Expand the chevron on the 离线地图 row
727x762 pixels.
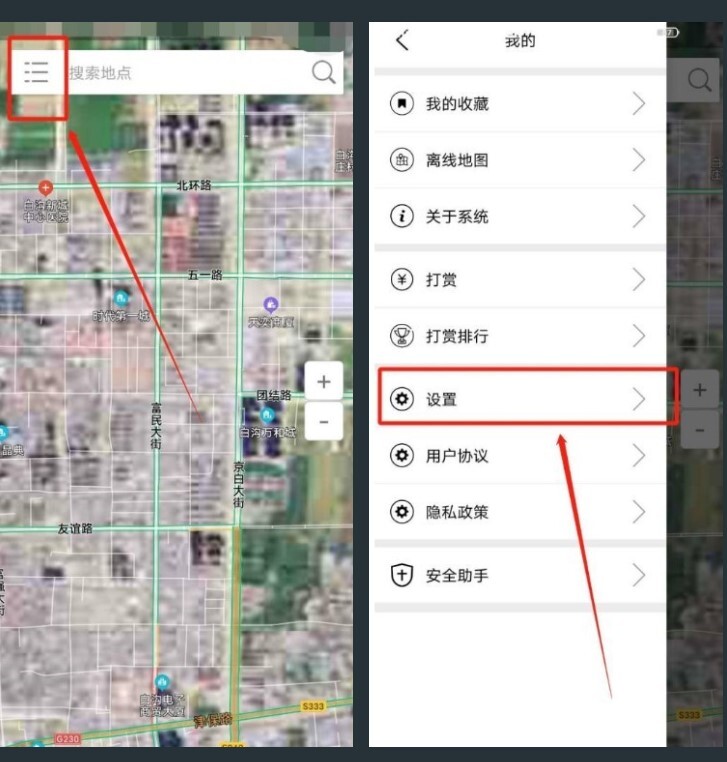[x=639, y=160]
